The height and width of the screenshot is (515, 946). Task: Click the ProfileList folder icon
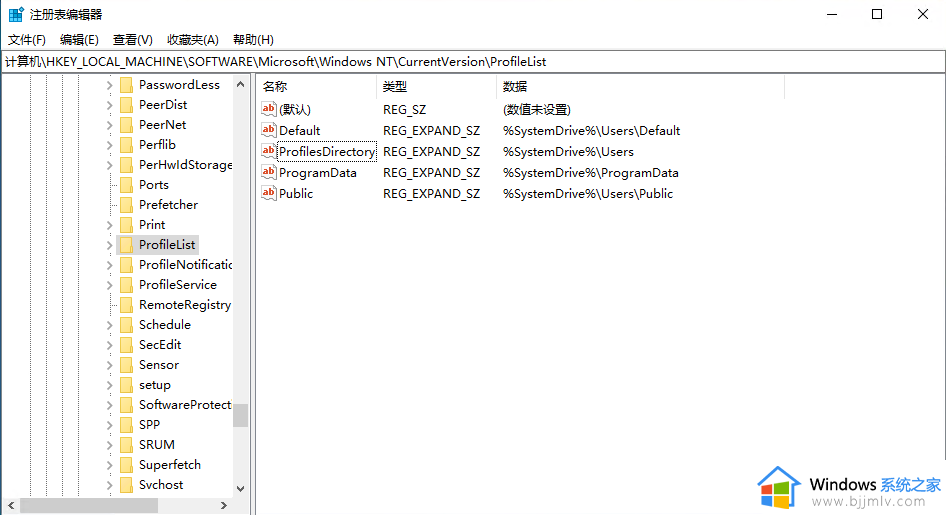click(126, 245)
